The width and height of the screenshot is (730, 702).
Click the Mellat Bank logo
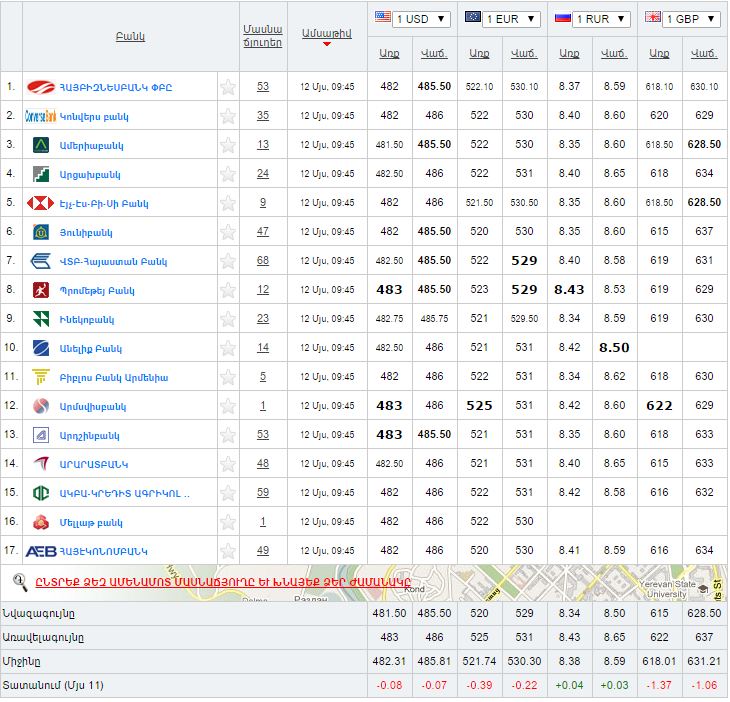tap(41, 522)
